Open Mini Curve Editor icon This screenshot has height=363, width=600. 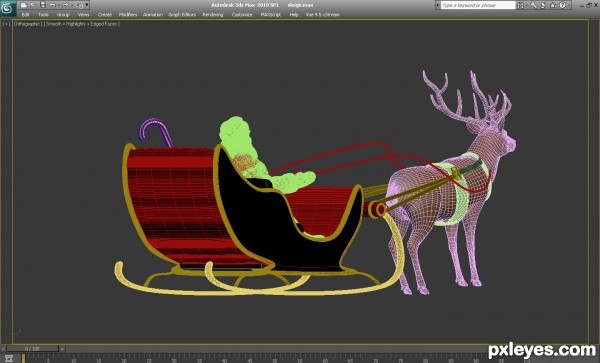pos(8,358)
